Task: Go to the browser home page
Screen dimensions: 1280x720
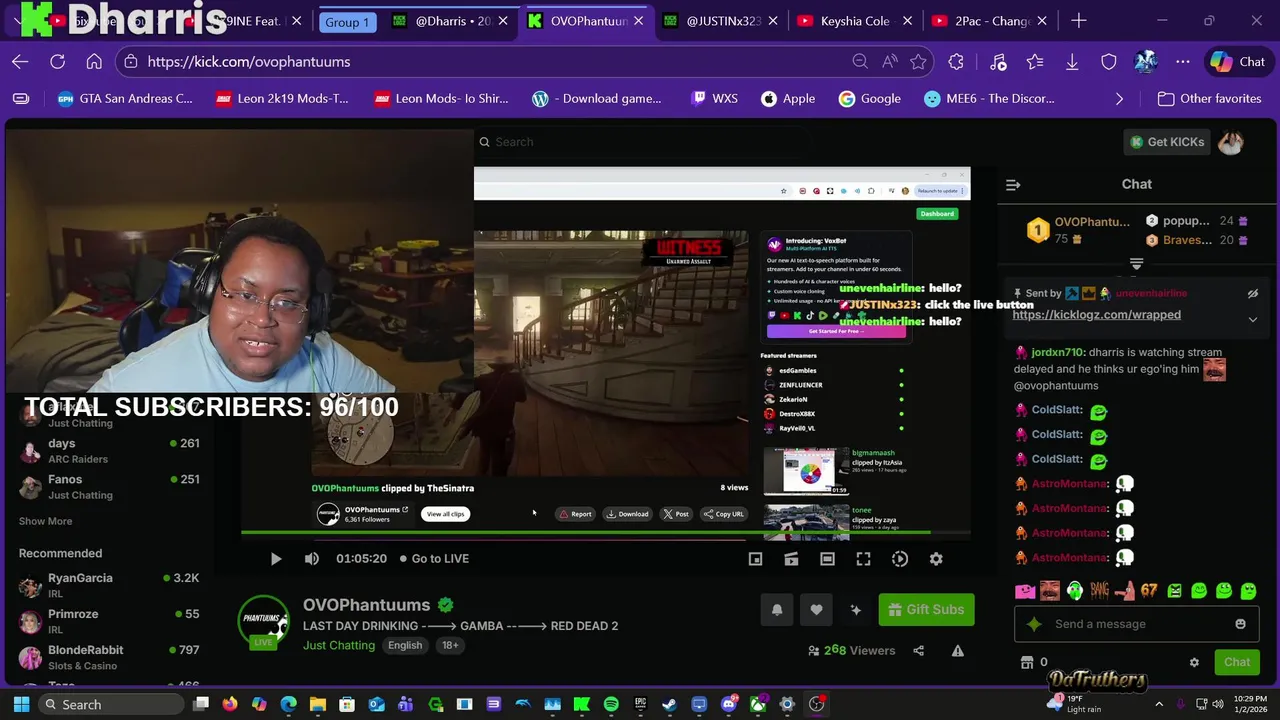Action: pos(94,62)
